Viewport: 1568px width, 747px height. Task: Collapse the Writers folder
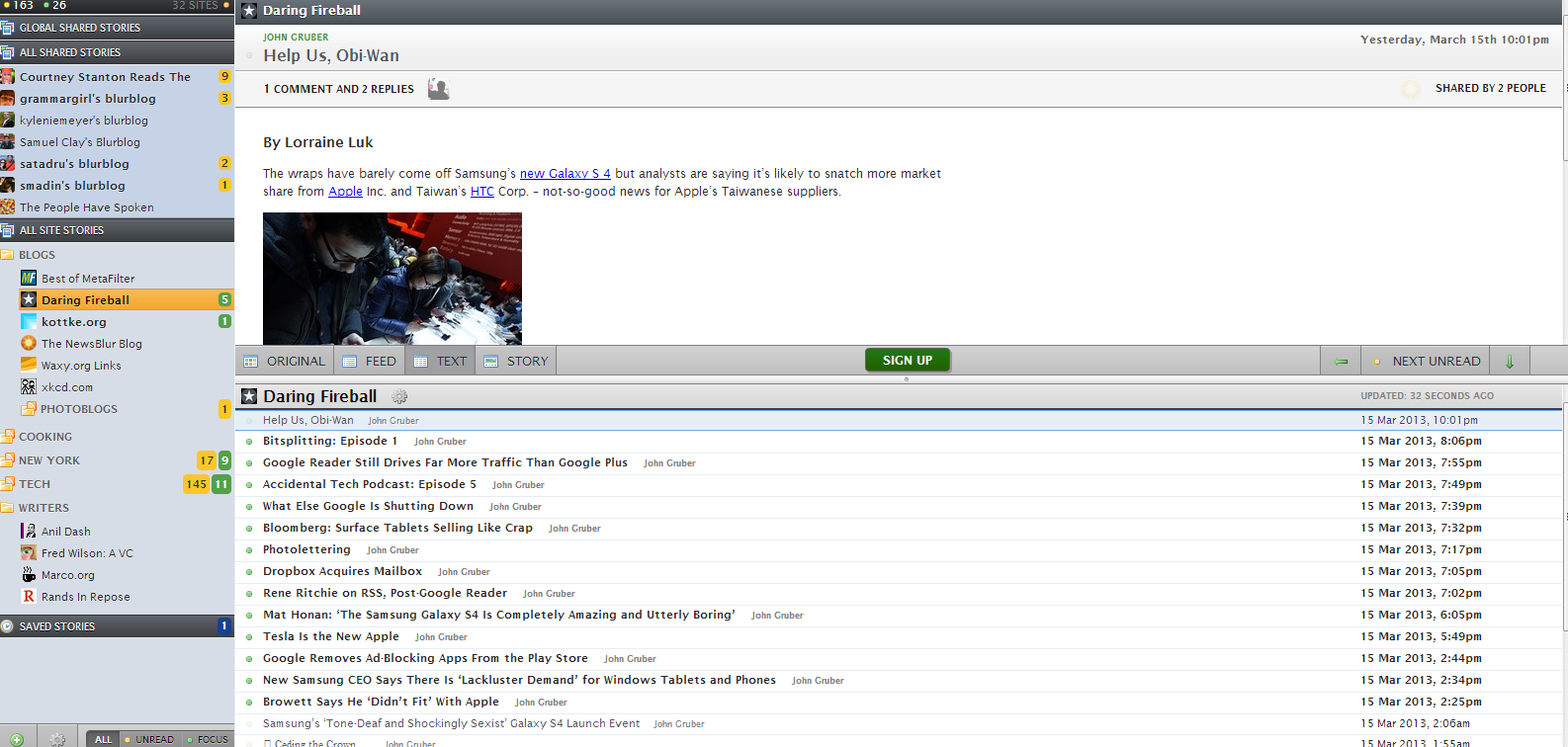click(x=8, y=507)
